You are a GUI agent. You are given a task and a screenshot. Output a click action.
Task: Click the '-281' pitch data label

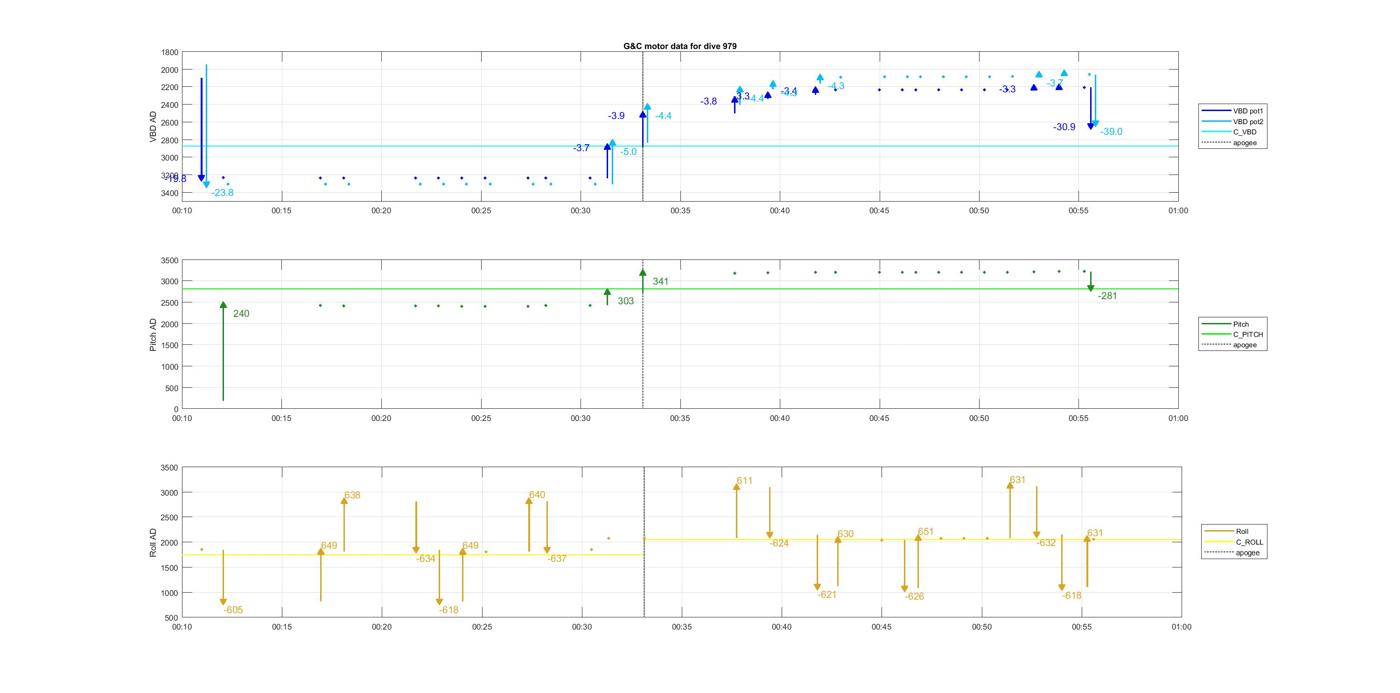coord(1107,296)
